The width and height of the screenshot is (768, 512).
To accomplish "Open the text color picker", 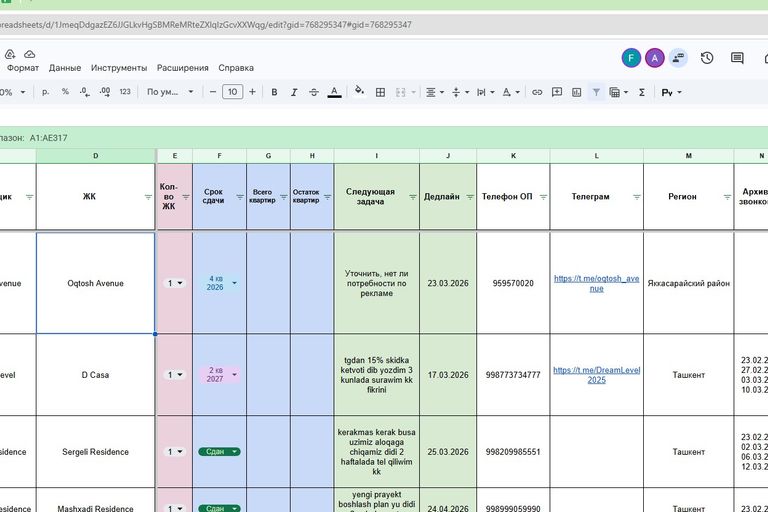I will coord(335,92).
